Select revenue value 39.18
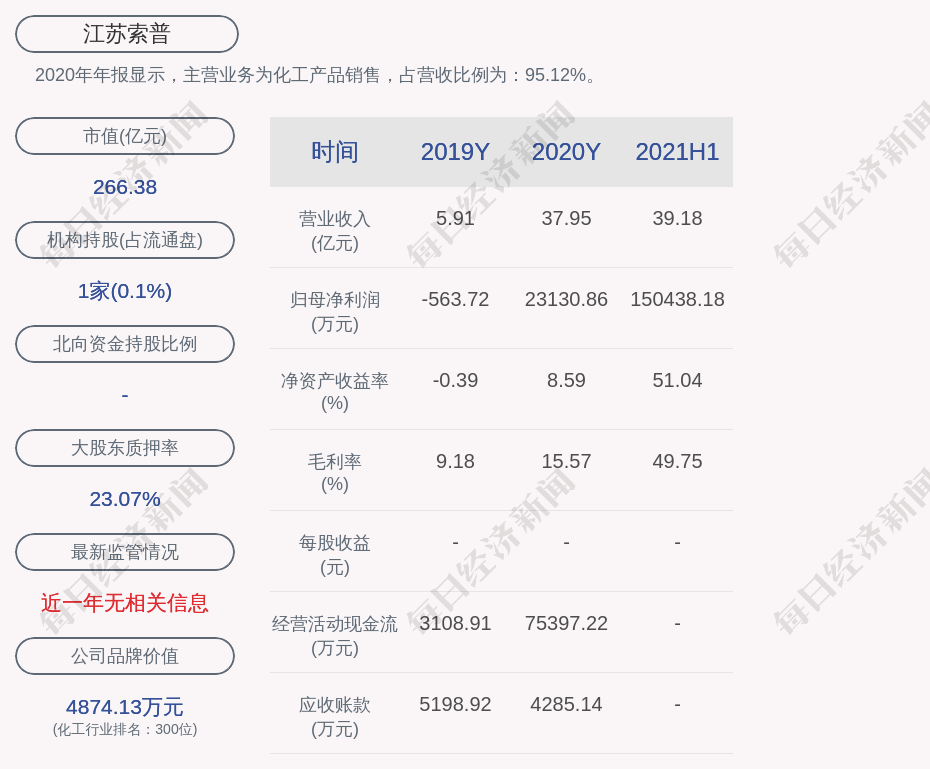Screen dimensions: 930x769 pyautogui.click(x=677, y=218)
